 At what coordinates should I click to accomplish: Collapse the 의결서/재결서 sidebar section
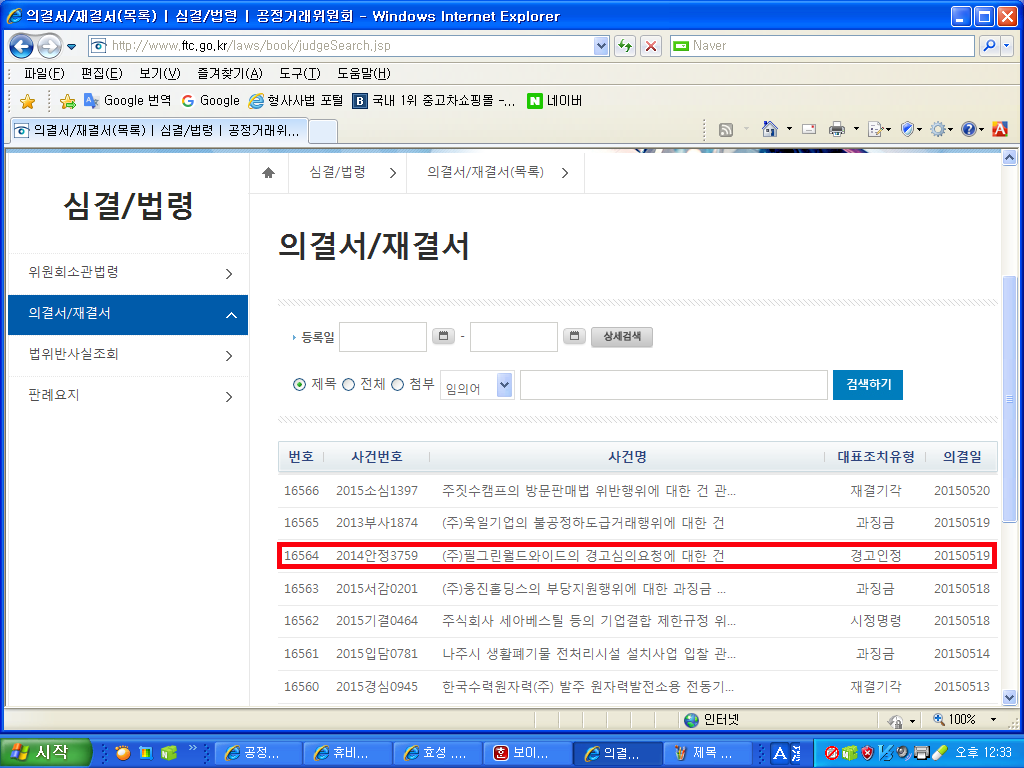(229, 315)
